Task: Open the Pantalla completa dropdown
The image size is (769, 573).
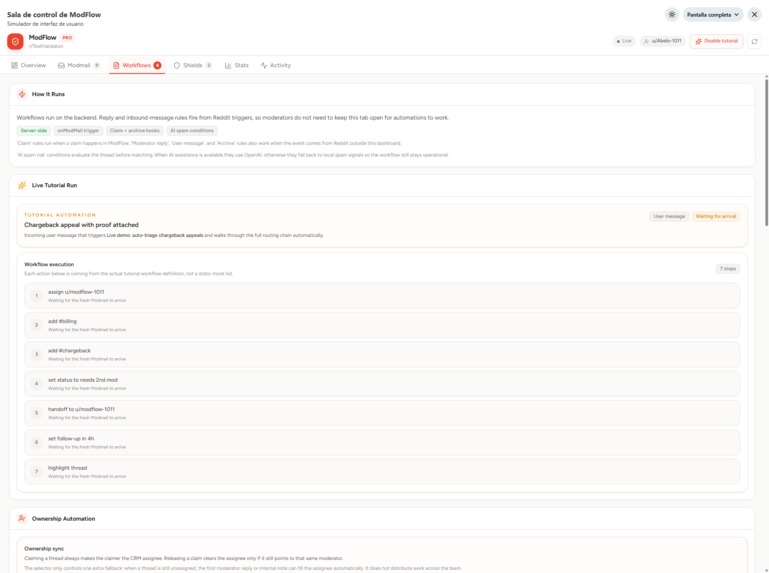Action: click(x=713, y=15)
